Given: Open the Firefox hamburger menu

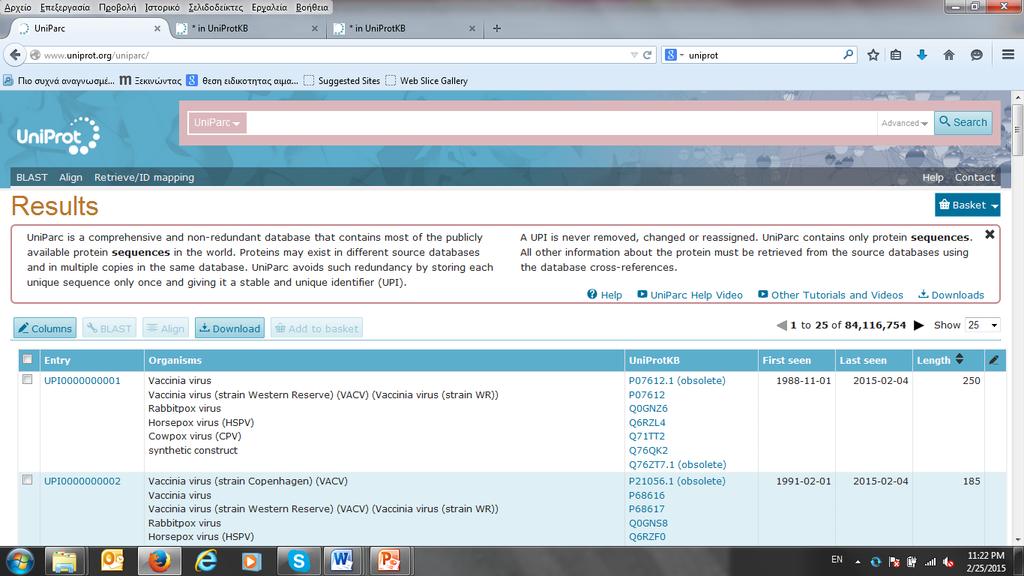Looking at the screenshot, I should [x=1008, y=55].
